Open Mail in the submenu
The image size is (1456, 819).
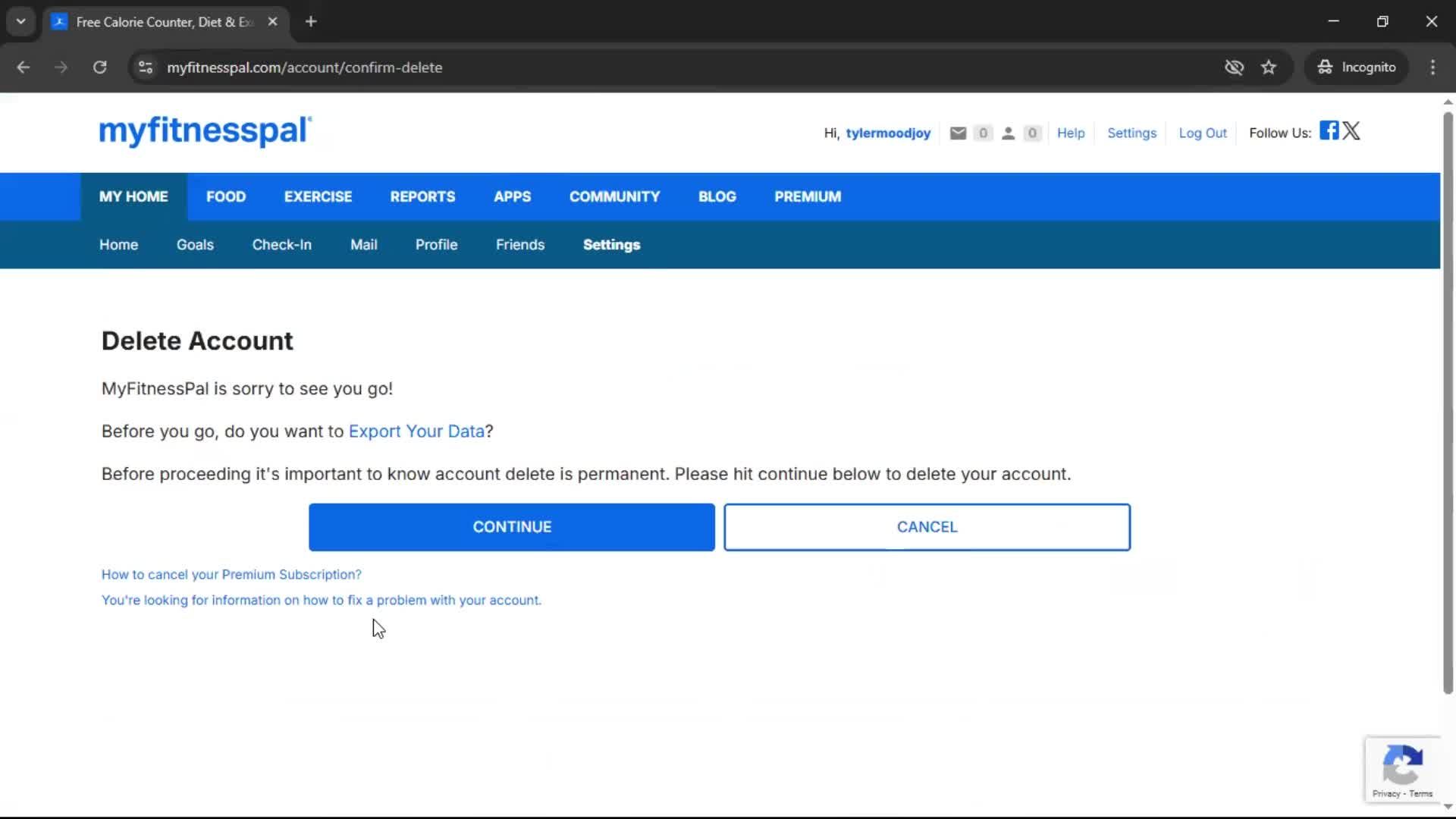coord(363,245)
